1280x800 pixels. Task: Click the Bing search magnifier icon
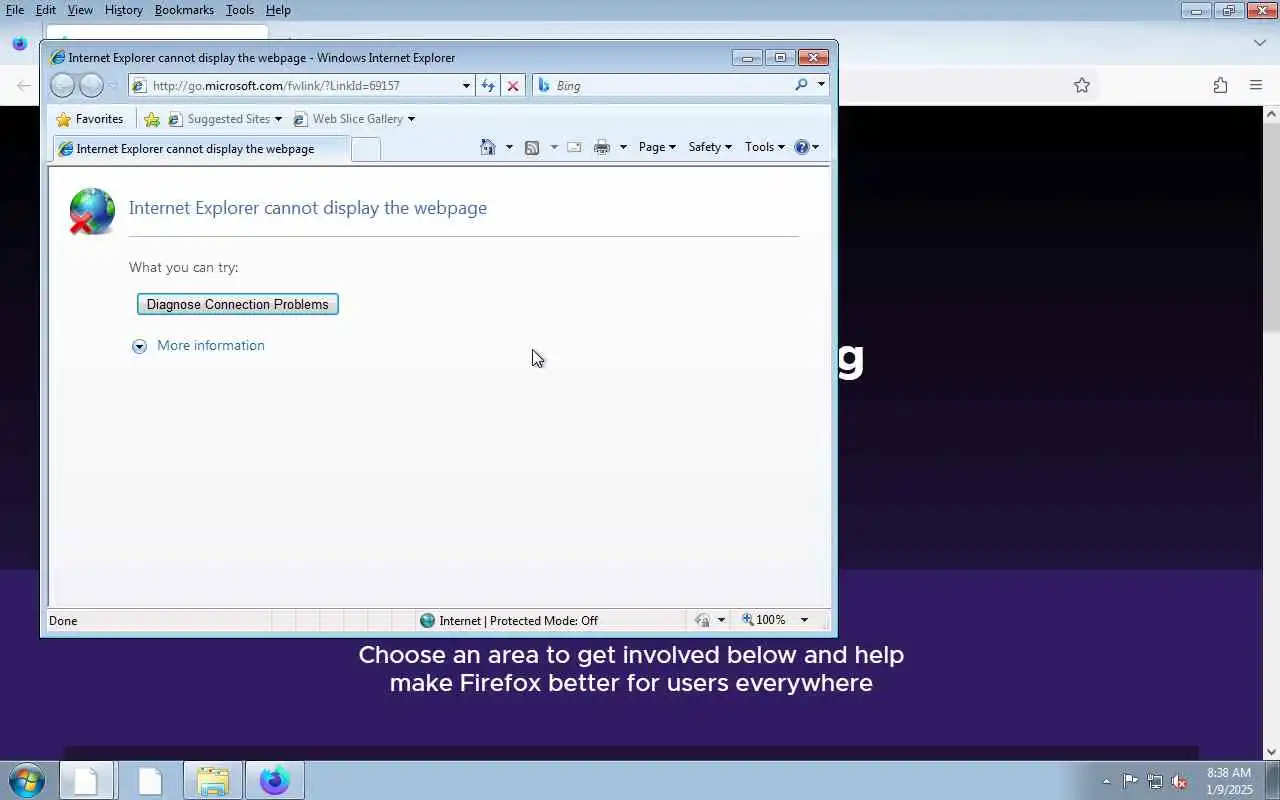pos(801,85)
